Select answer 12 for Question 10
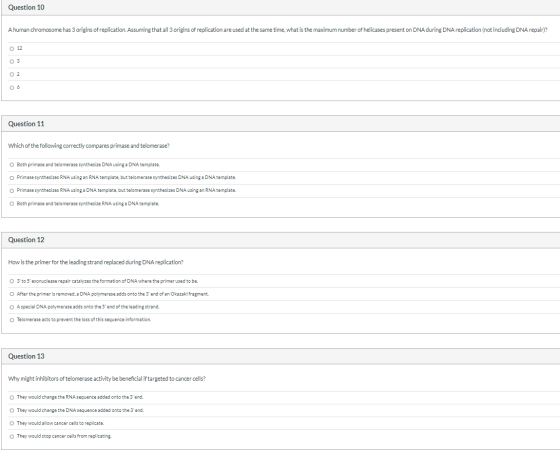Screen dimensions: 560x451 pyautogui.click(x=12, y=49)
